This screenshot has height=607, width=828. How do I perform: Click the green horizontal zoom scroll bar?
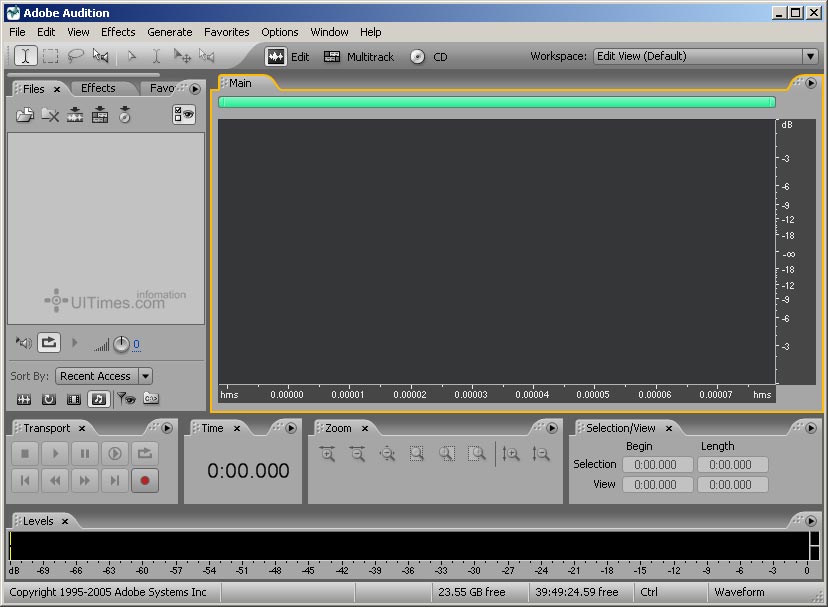[x=496, y=102]
